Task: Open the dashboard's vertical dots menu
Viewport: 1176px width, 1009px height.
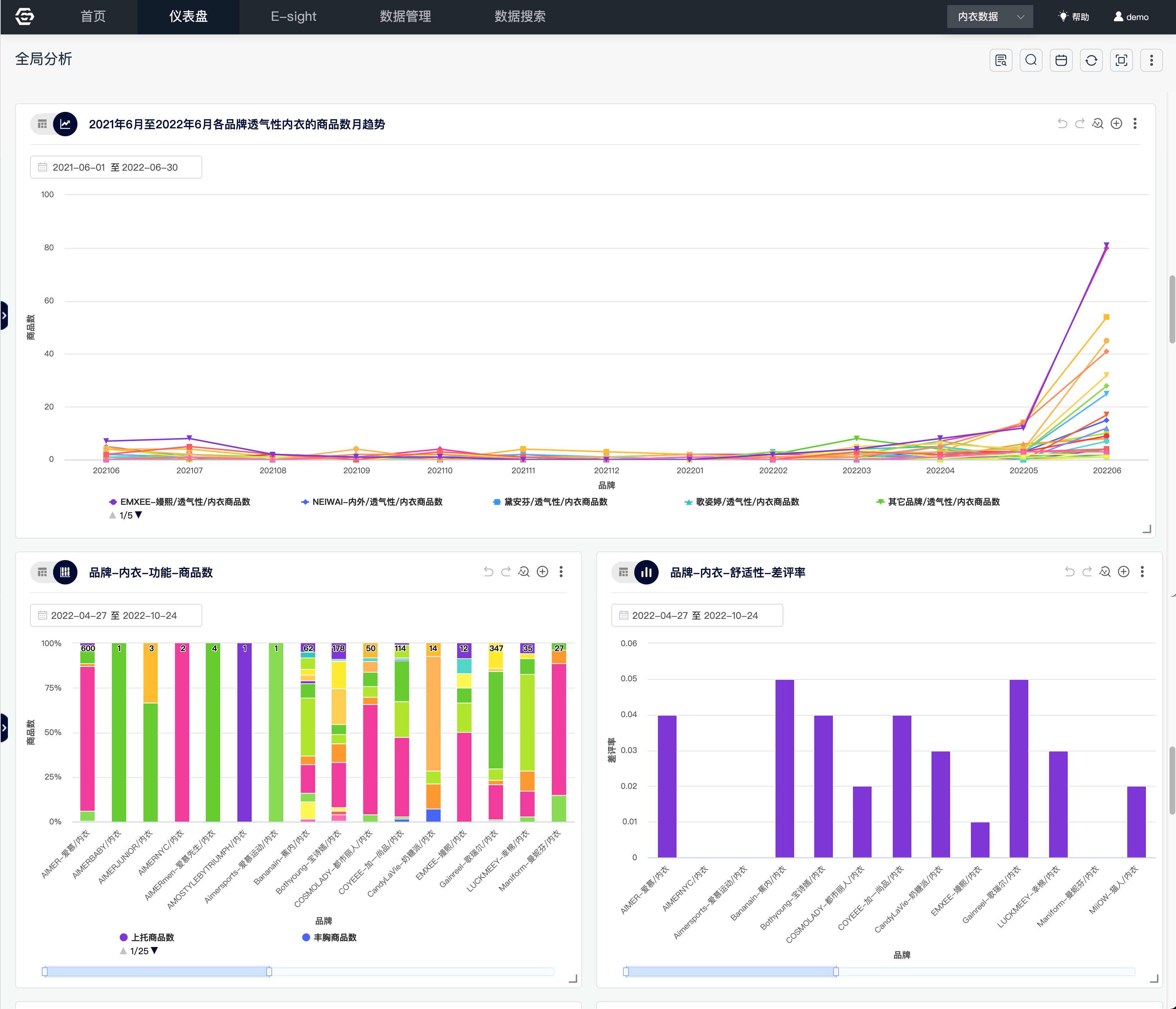Action: coord(1151,60)
